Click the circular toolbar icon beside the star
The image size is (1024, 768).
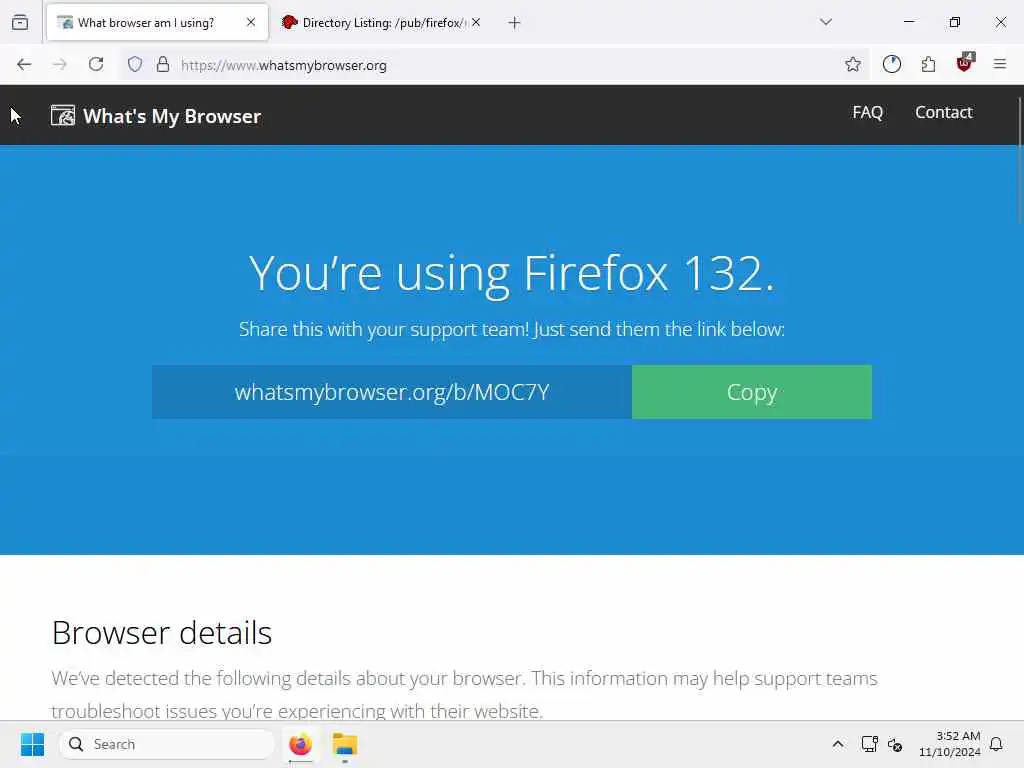click(891, 64)
